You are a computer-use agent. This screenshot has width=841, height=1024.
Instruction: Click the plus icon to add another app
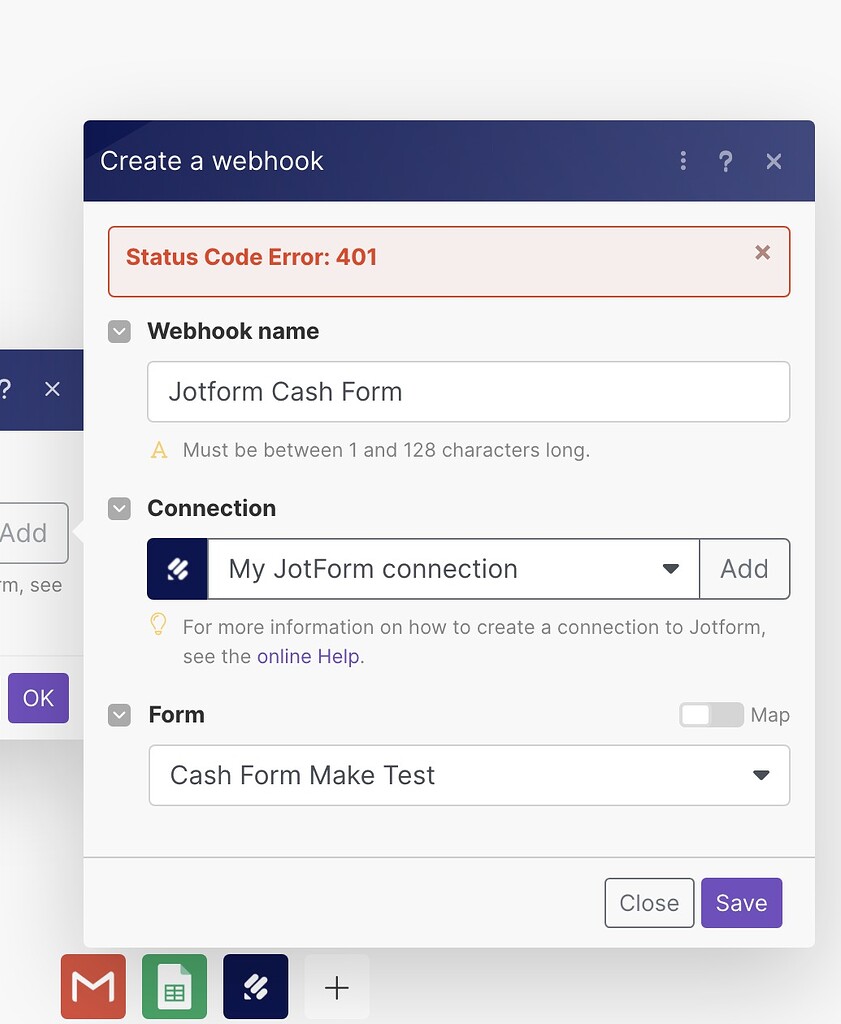(x=336, y=986)
